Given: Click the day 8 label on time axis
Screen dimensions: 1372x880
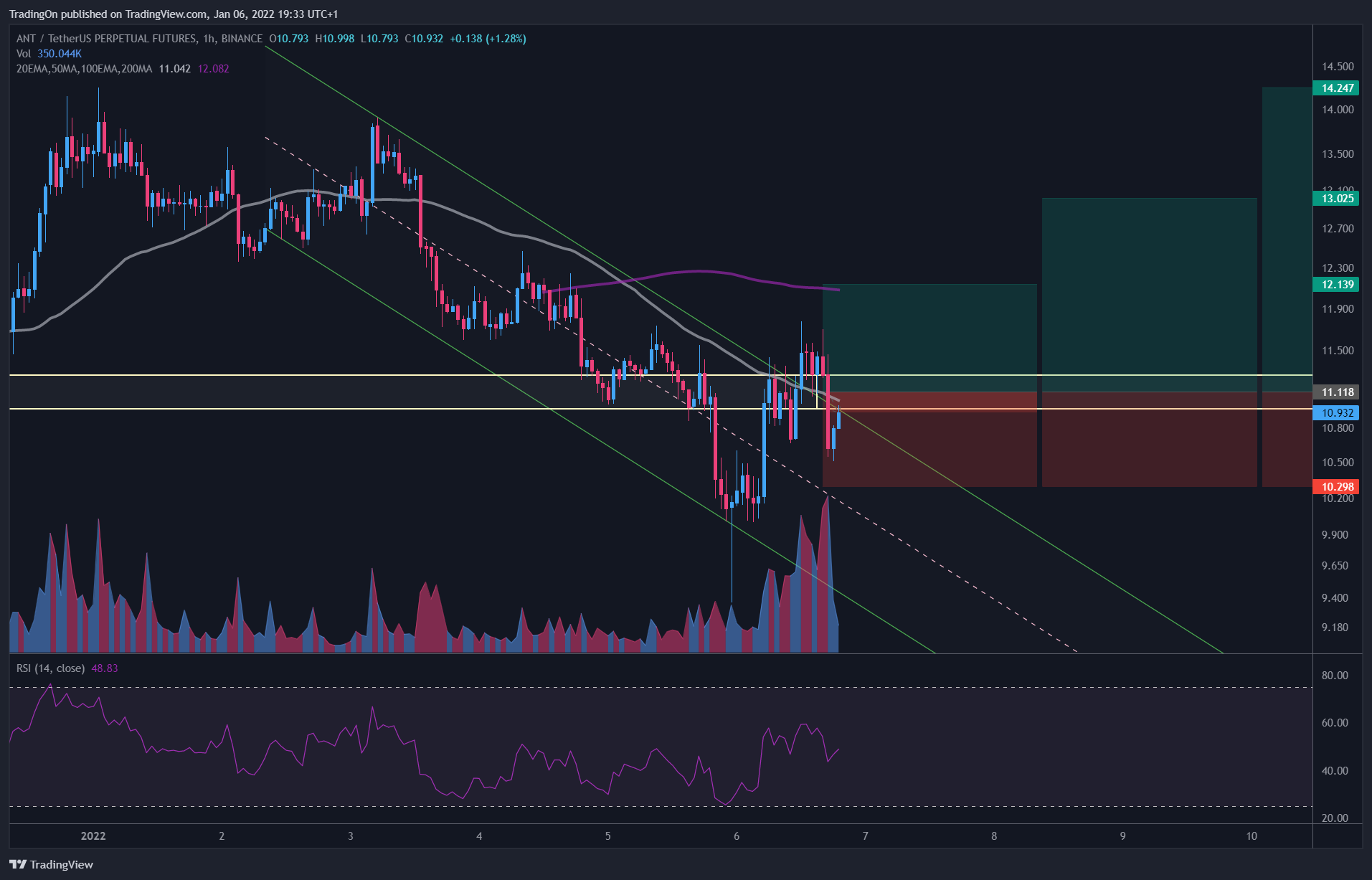Looking at the screenshot, I should (x=994, y=836).
